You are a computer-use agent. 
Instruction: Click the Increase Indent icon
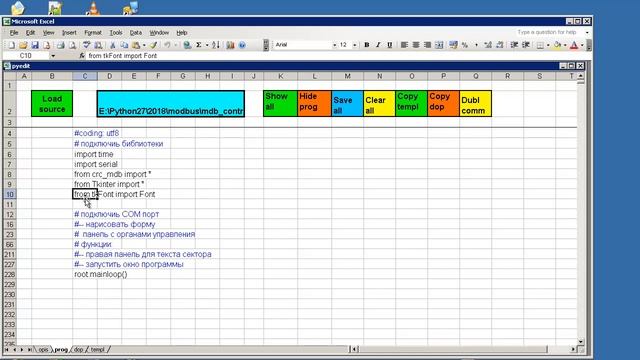pos(526,45)
